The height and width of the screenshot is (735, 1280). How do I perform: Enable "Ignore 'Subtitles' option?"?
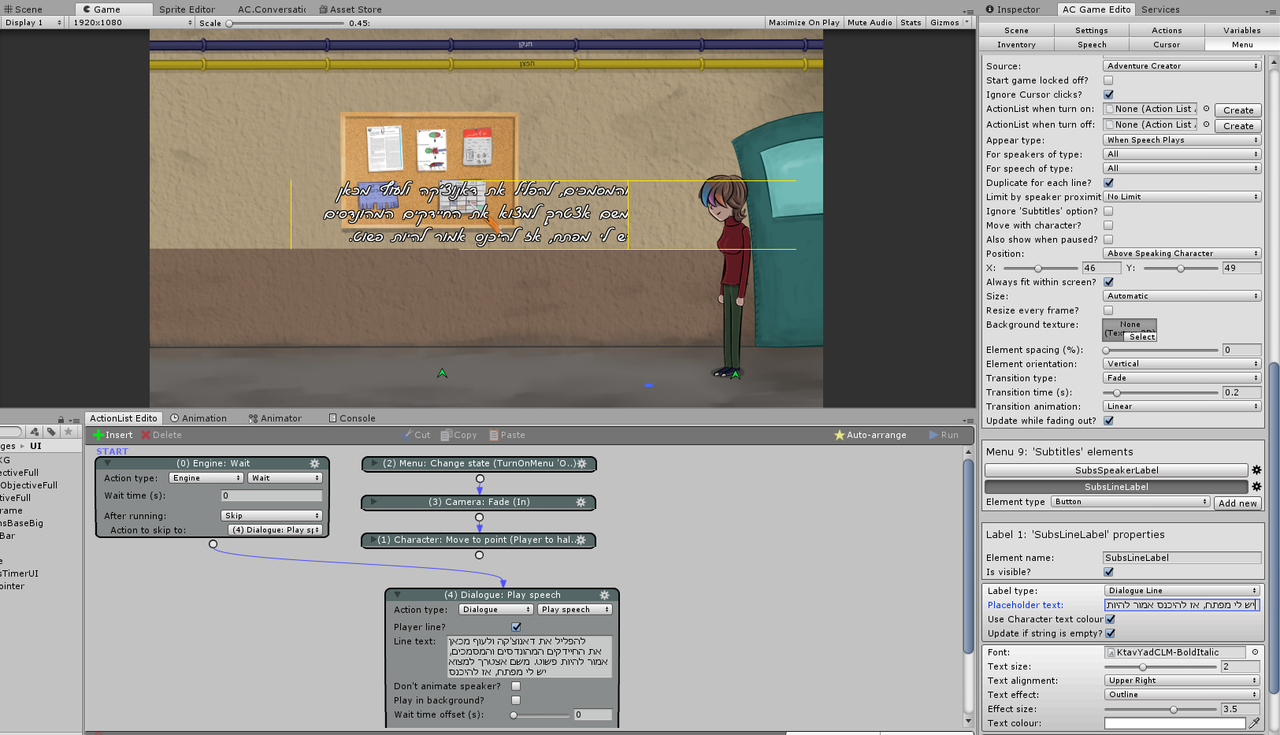click(1108, 211)
